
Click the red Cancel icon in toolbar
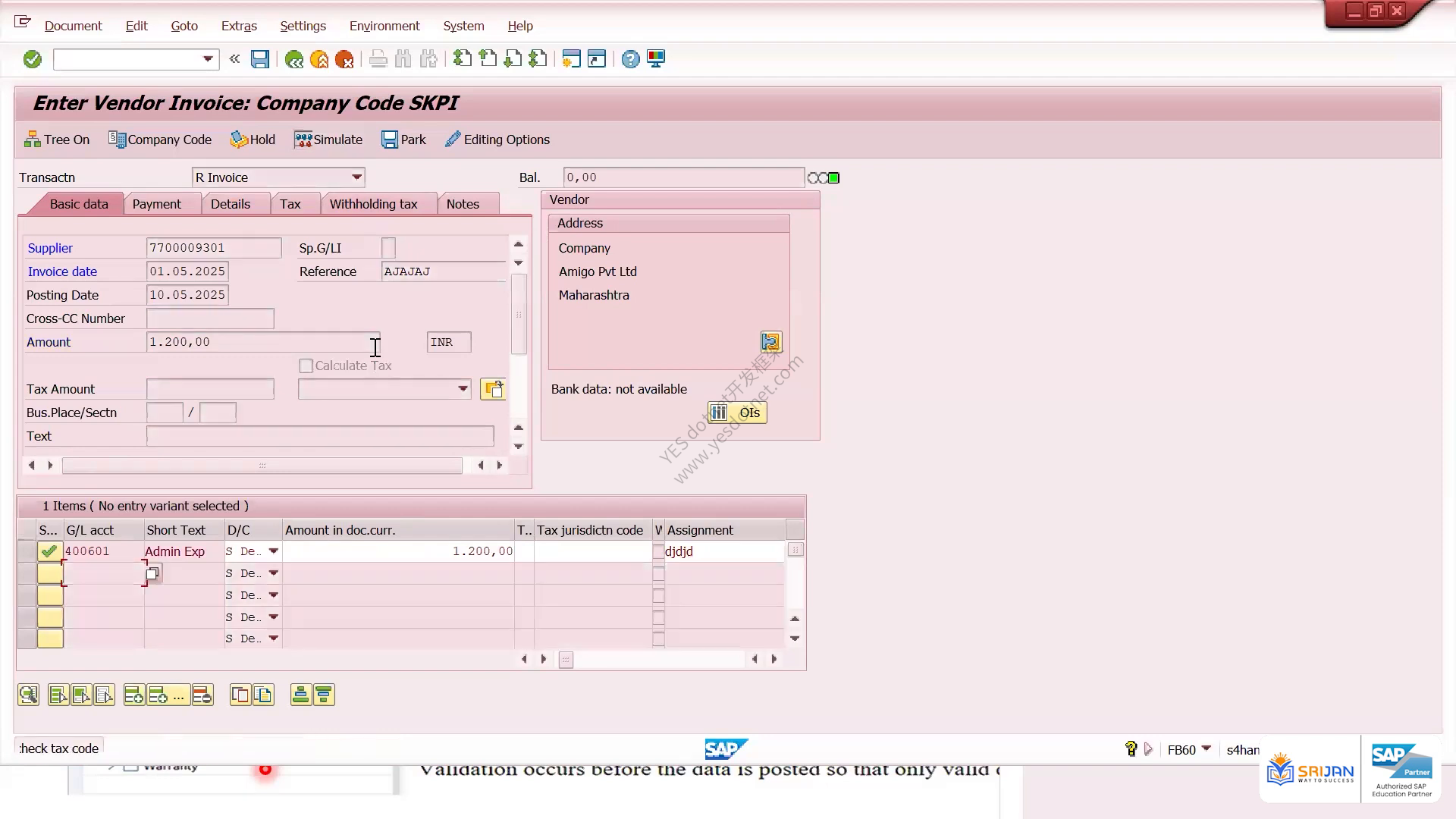point(344,59)
